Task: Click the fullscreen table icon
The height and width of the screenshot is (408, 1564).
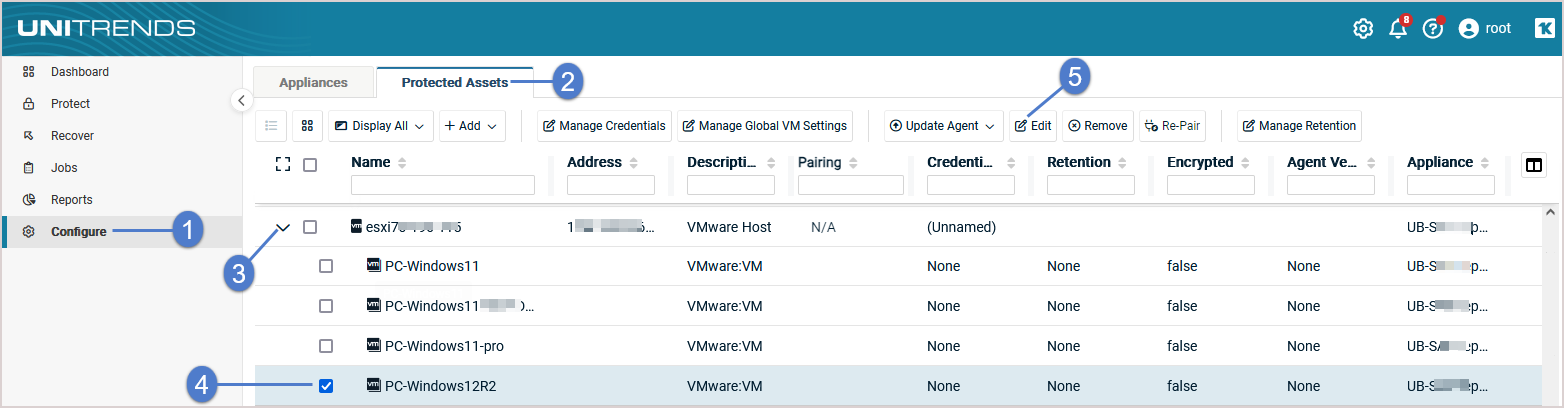Action: click(x=282, y=164)
